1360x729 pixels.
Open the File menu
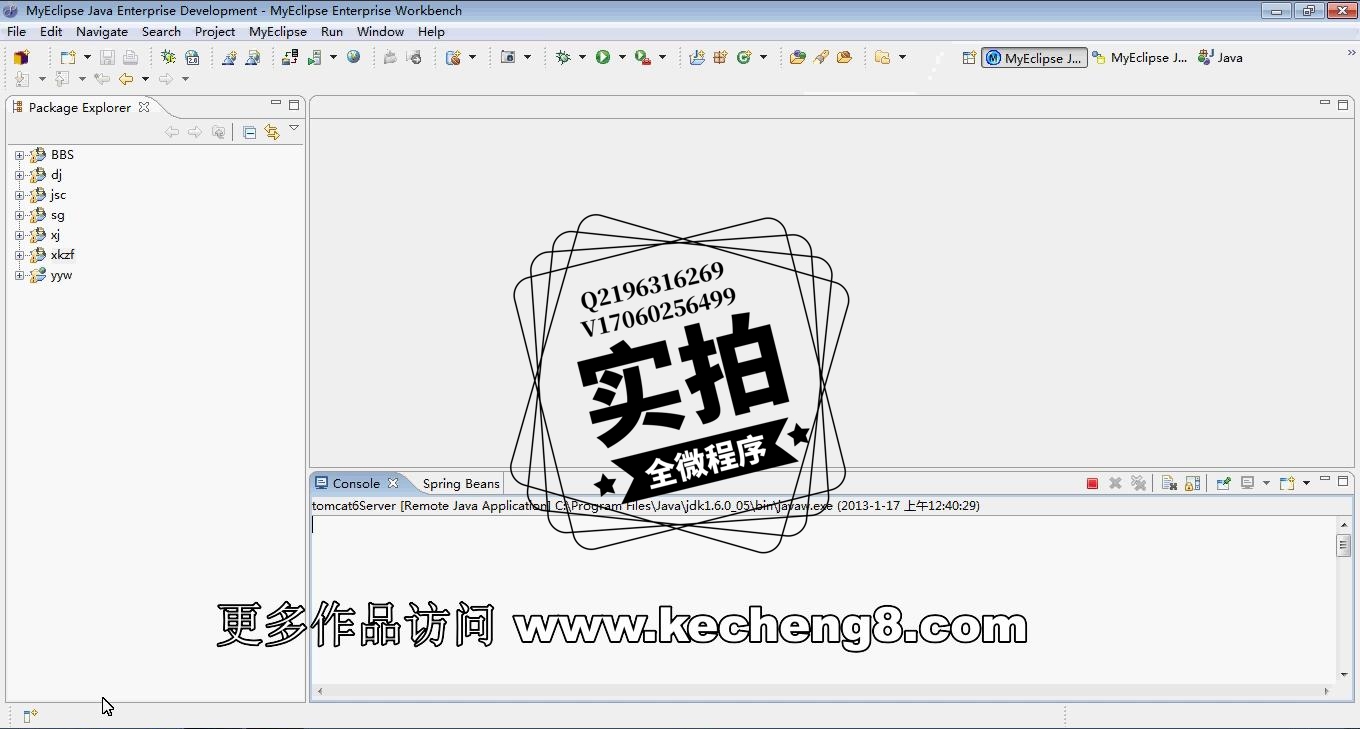click(16, 32)
